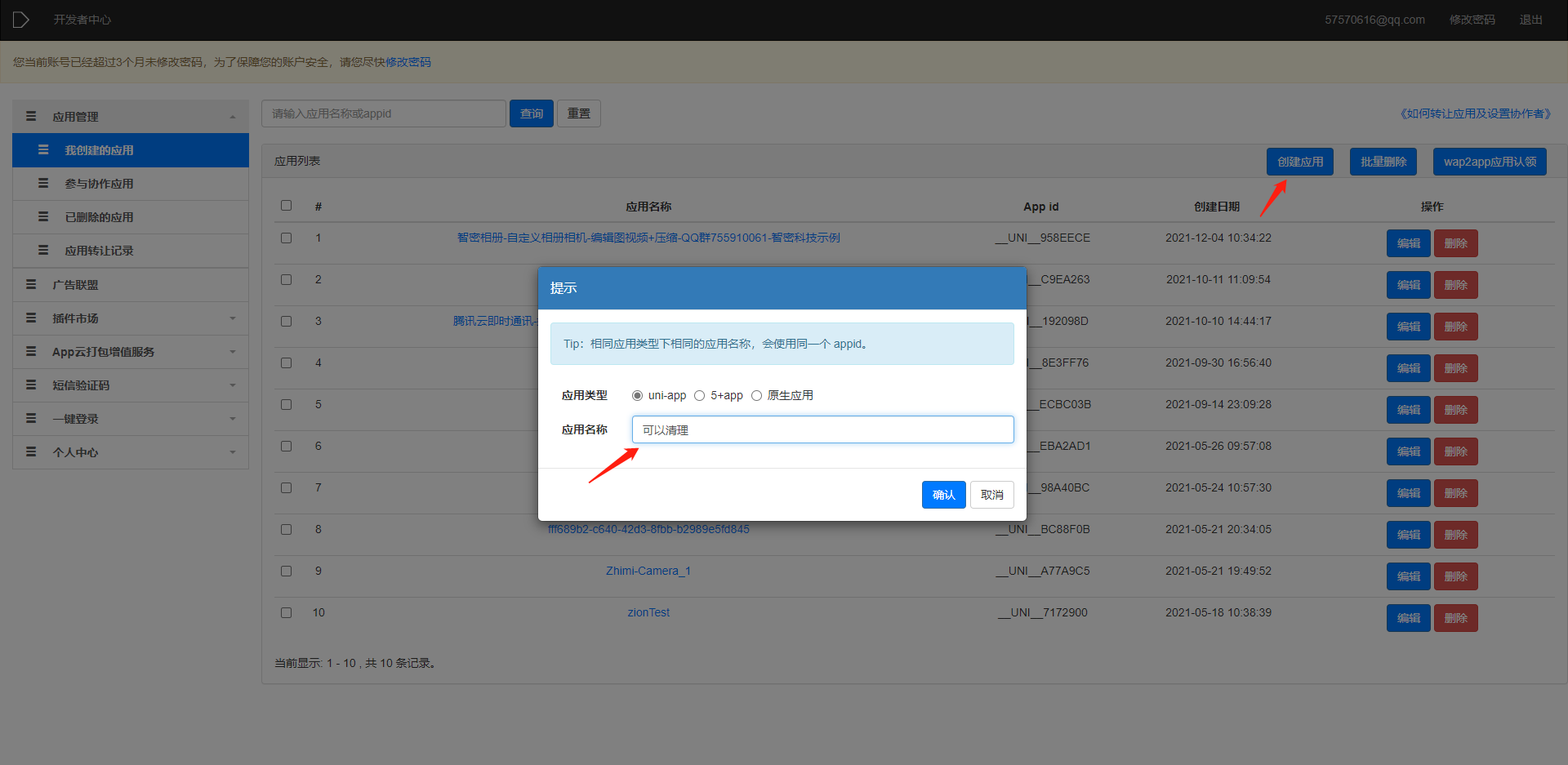
Task: Click the app name or appid search box
Action: tap(384, 113)
